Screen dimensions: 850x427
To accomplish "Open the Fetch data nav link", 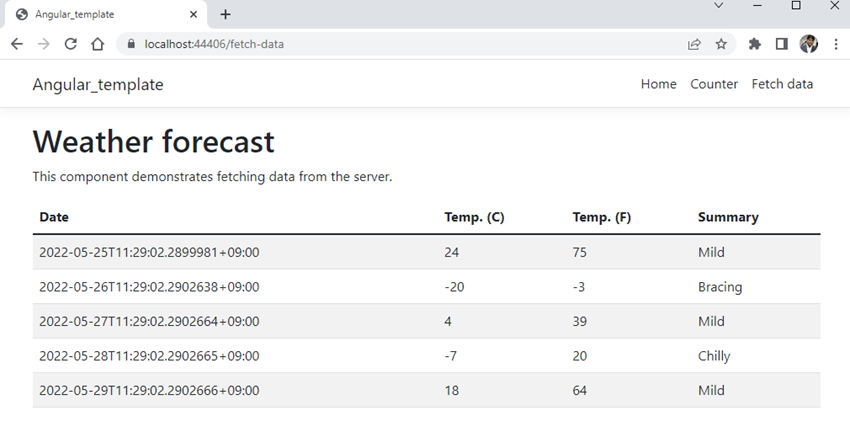I will point(782,84).
